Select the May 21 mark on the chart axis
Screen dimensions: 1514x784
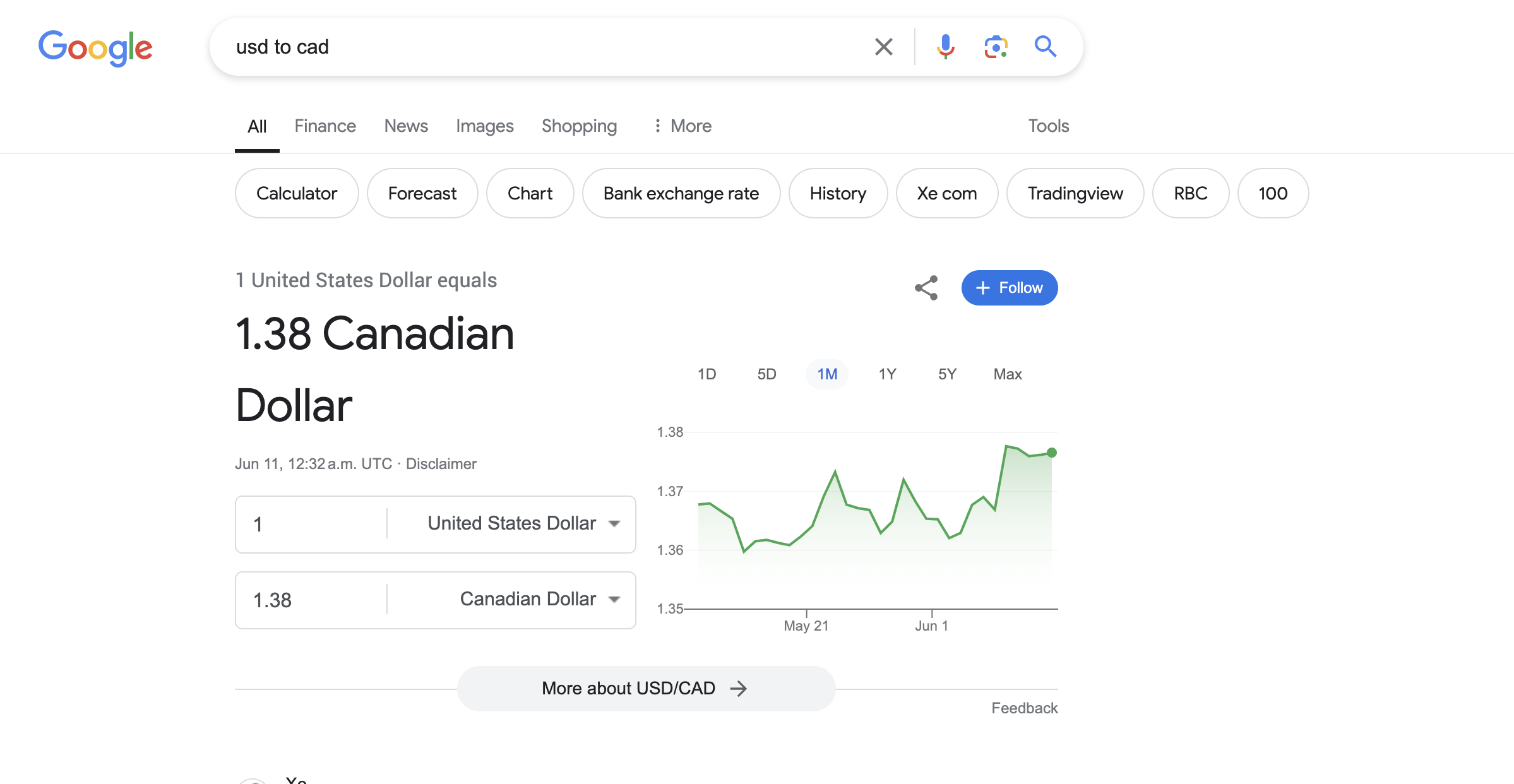coord(805,625)
